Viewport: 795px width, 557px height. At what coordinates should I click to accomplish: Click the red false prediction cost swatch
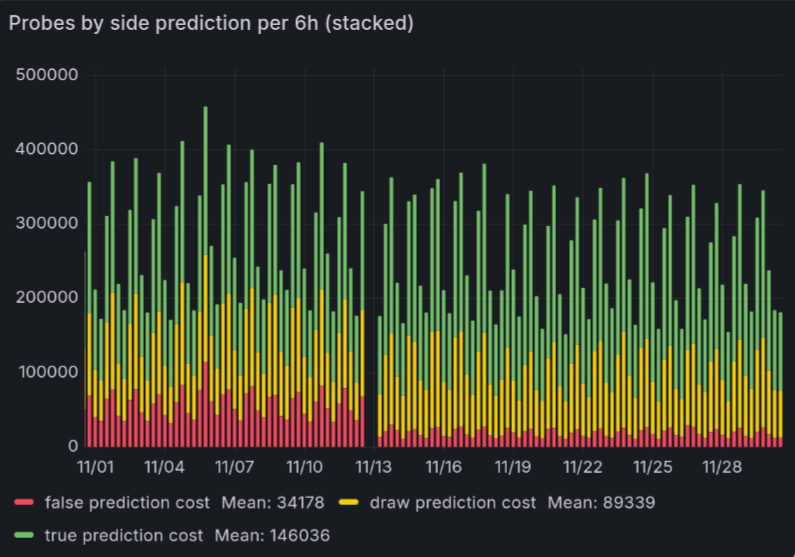[x=25, y=502]
